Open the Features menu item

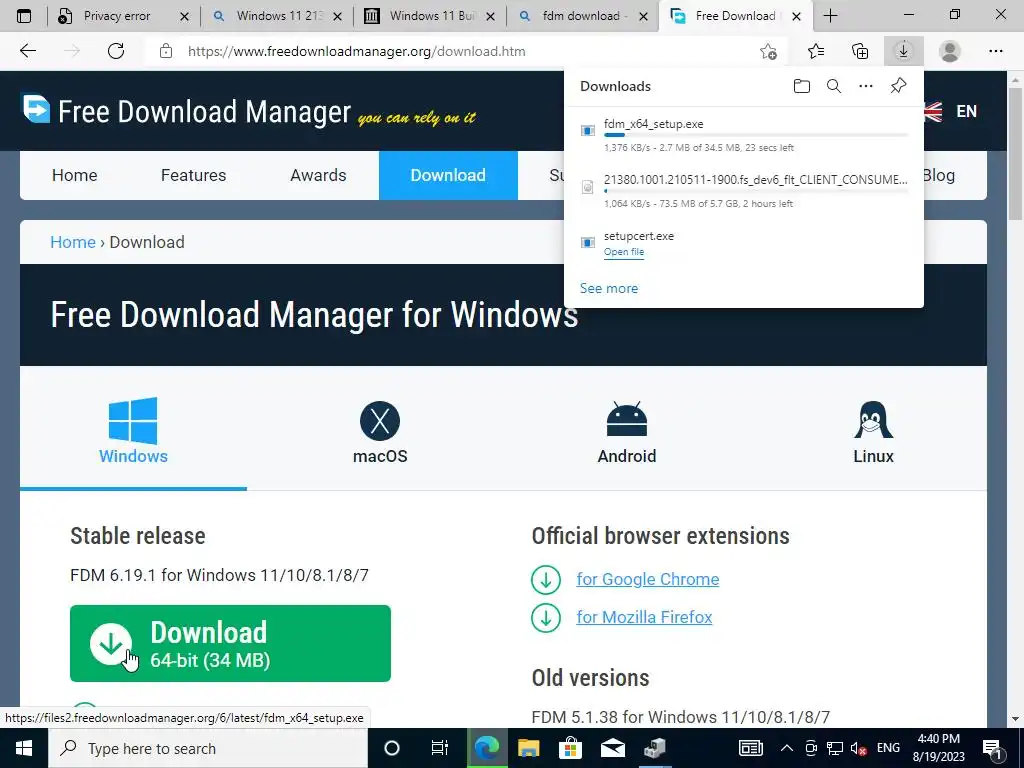[x=193, y=175]
